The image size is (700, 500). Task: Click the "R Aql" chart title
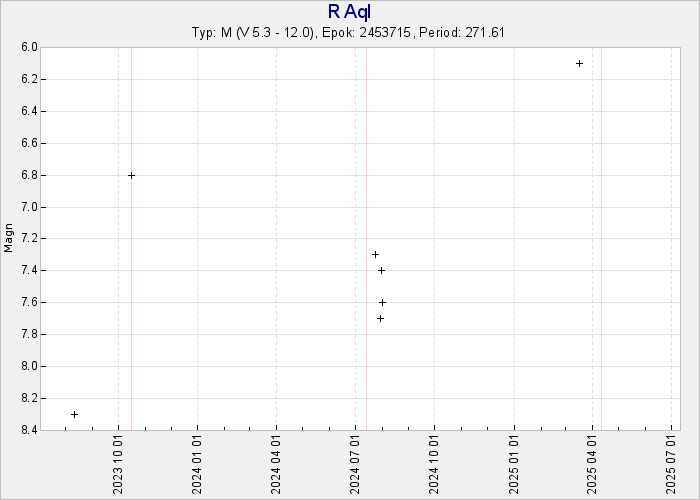[x=348, y=11]
